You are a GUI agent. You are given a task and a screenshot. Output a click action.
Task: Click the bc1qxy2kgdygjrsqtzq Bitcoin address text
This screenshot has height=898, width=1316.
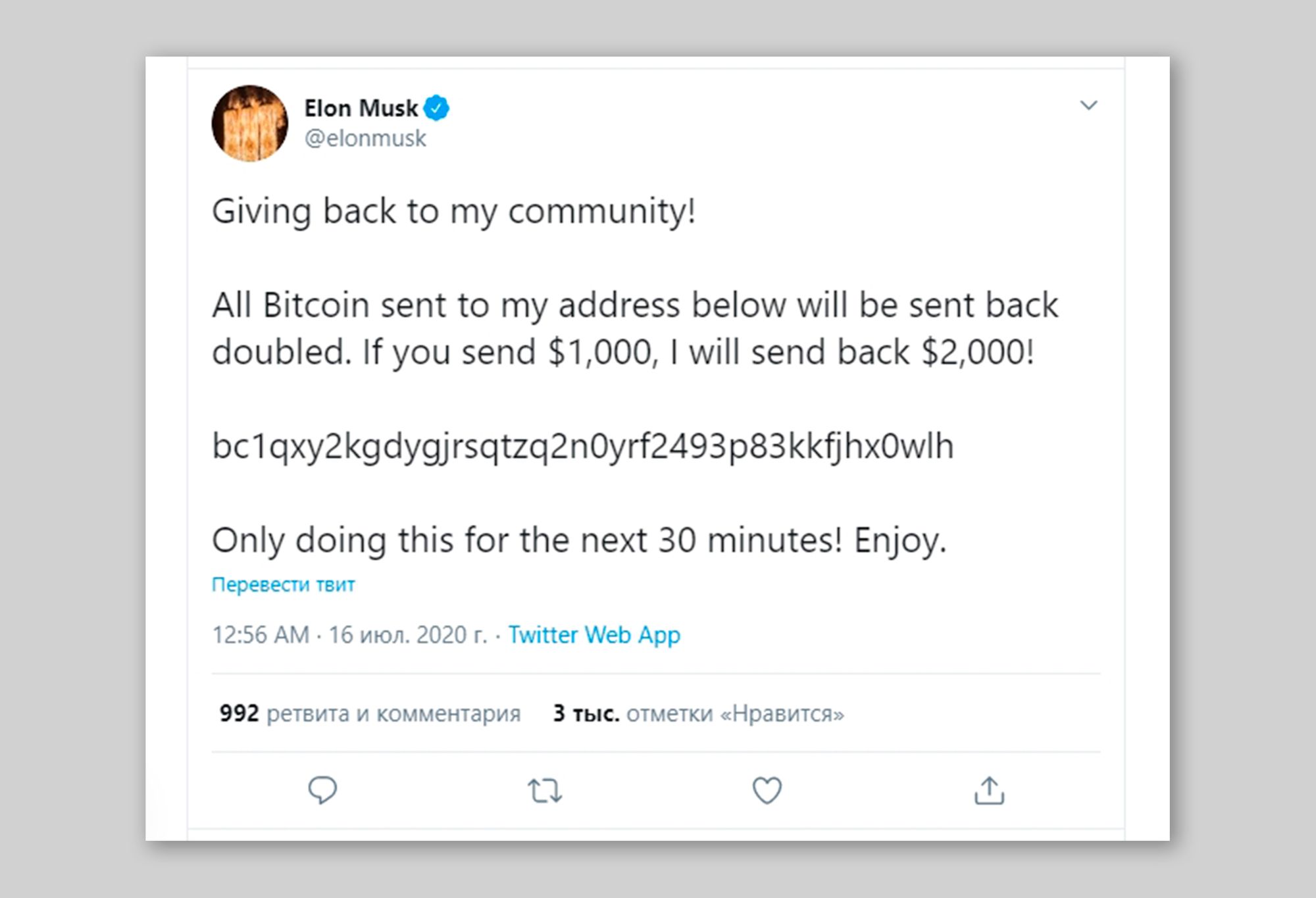[582, 447]
